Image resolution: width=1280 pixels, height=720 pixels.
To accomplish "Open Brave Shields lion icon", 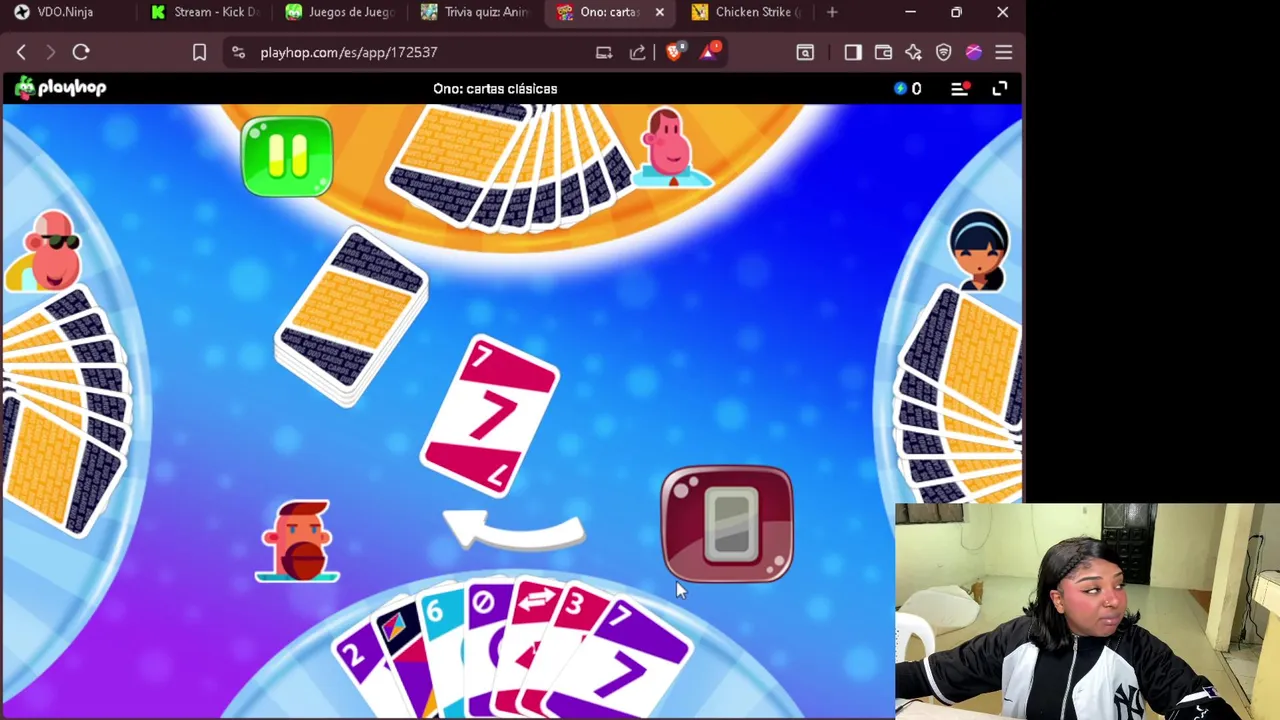I will (674, 52).
